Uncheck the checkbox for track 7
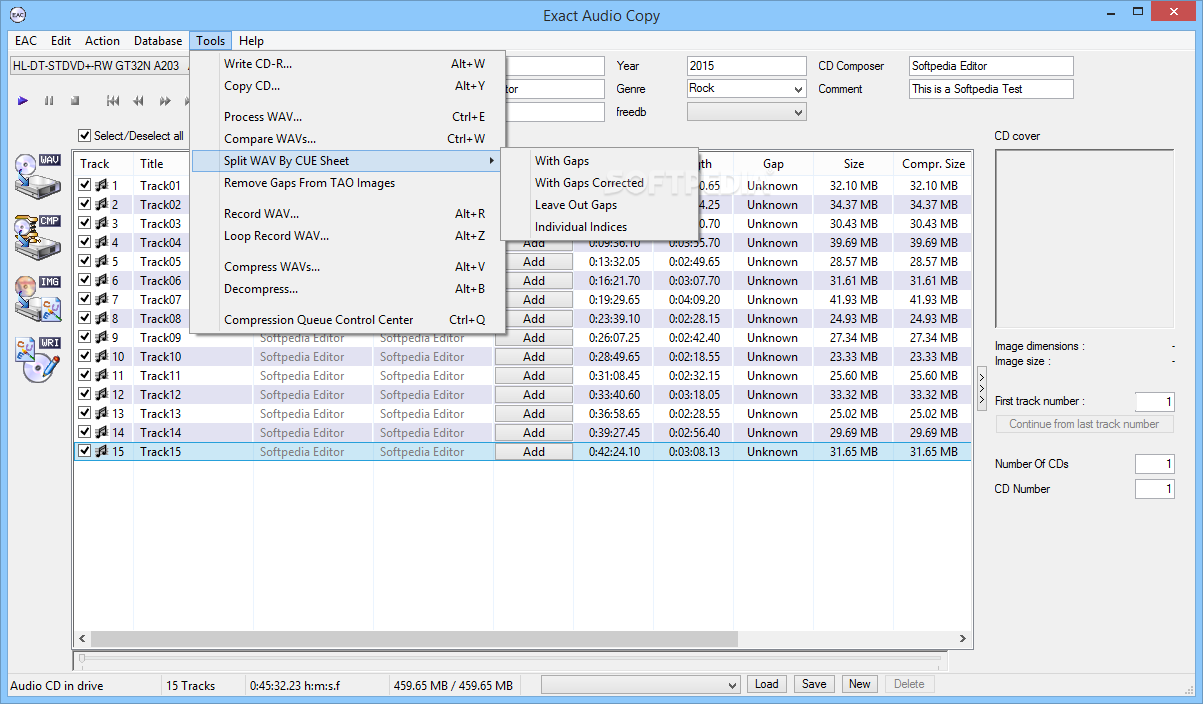The width and height of the screenshot is (1203, 704). click(x=85, y=299)
